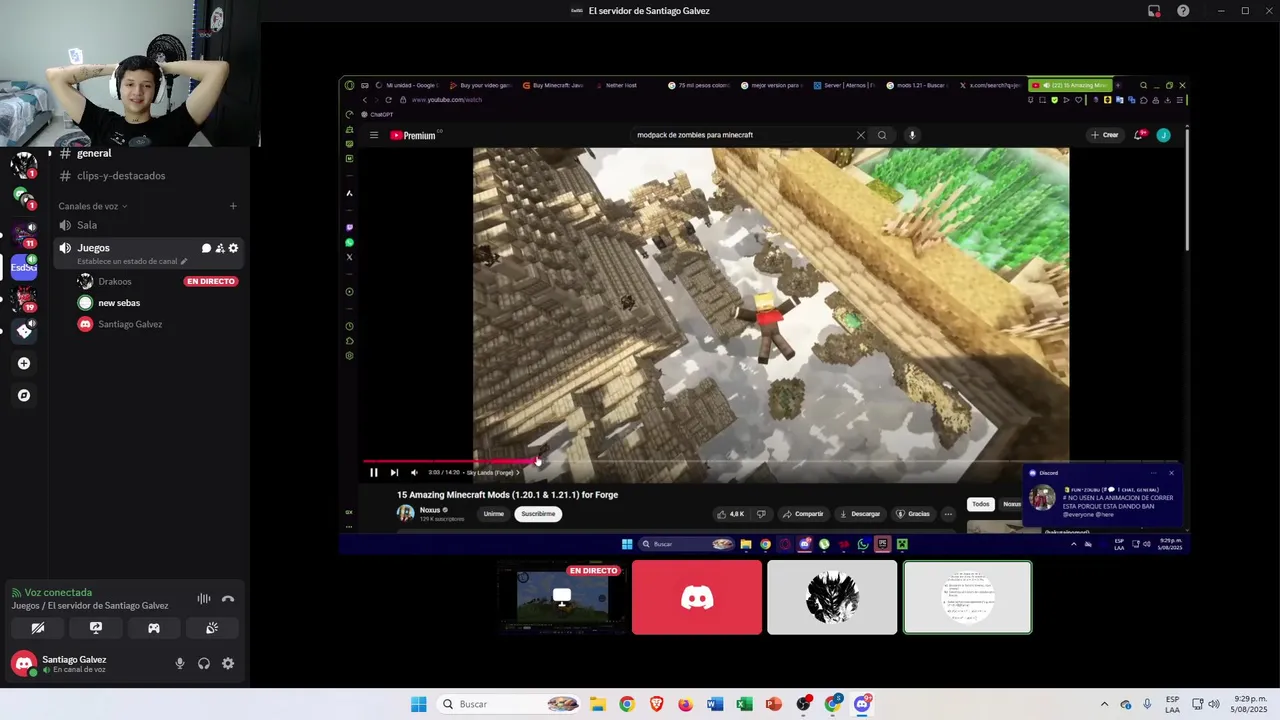Click the YouTube voice search microphone
This screenshot has width=1280, height=720.
912,135
